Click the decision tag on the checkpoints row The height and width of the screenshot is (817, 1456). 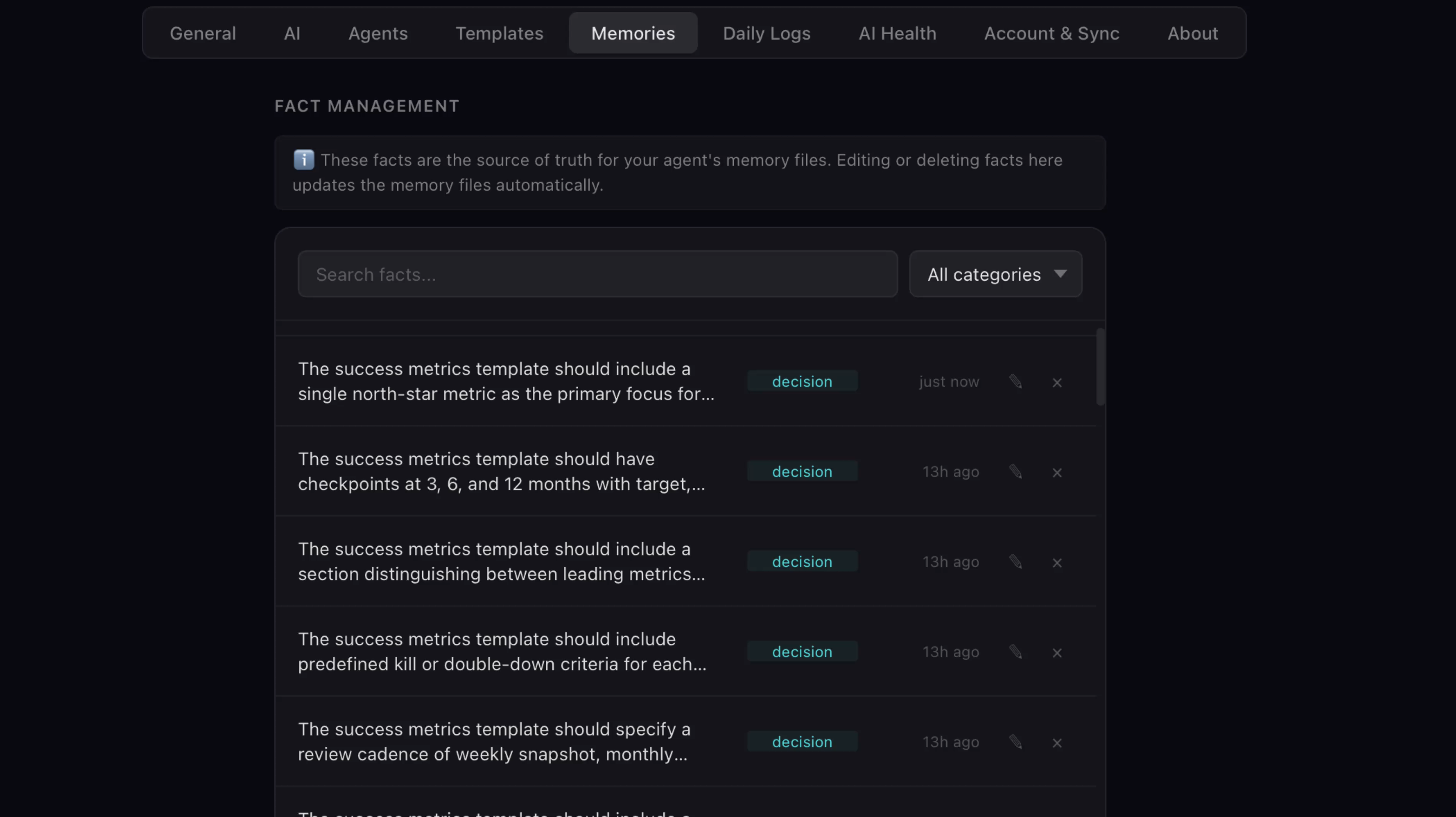pyautogui.click(x=802, y=471)
